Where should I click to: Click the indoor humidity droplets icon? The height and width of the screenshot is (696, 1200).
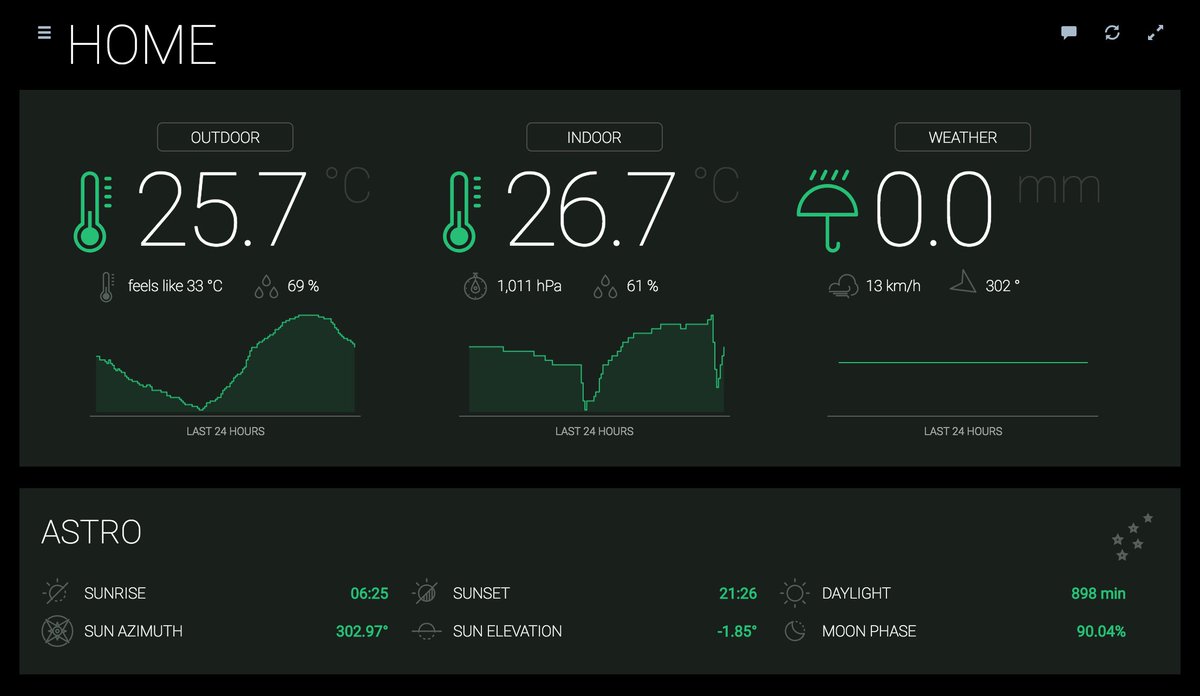tap(605, 287)
